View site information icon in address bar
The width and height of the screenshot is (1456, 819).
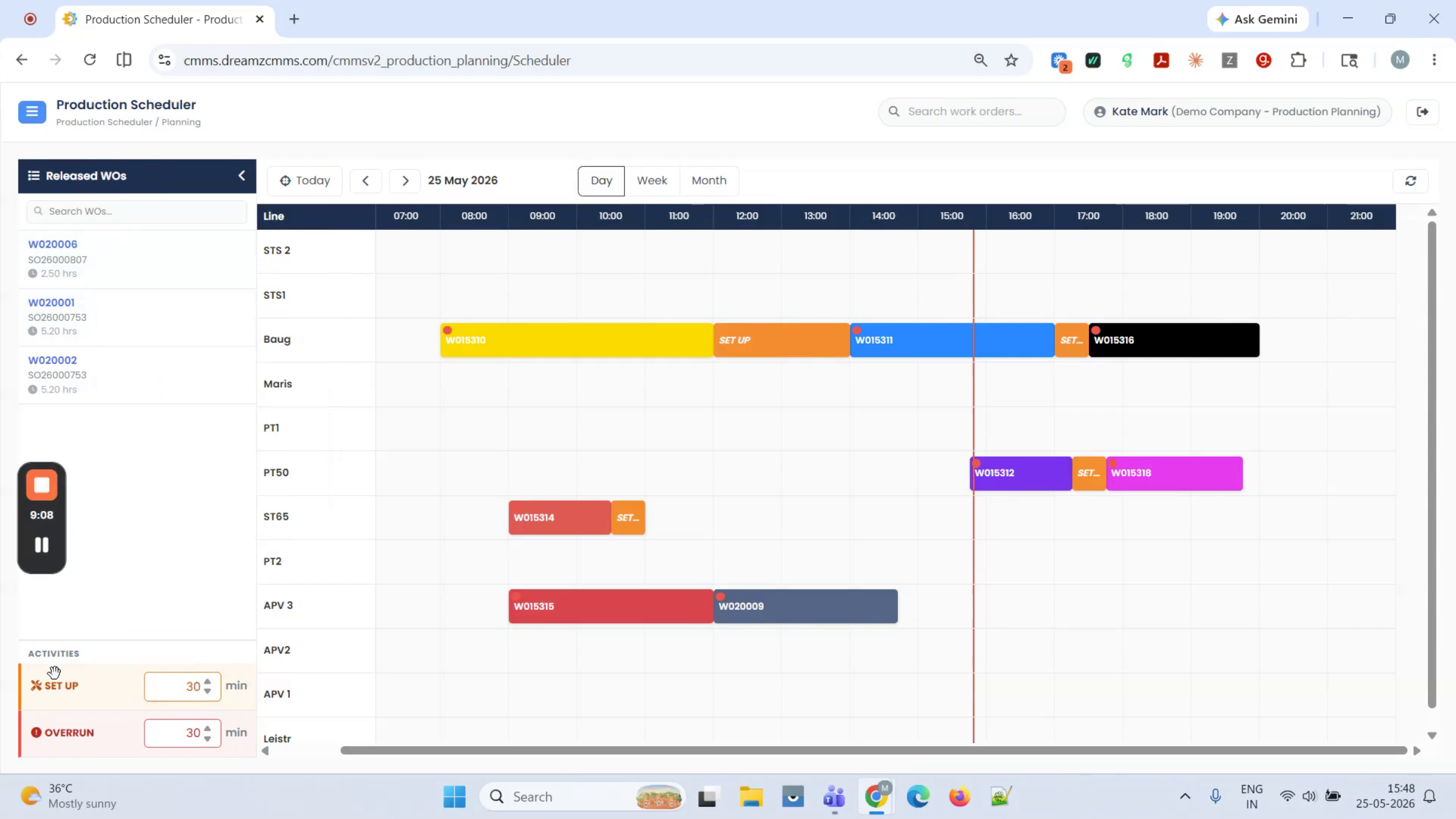tap(164, 60)
